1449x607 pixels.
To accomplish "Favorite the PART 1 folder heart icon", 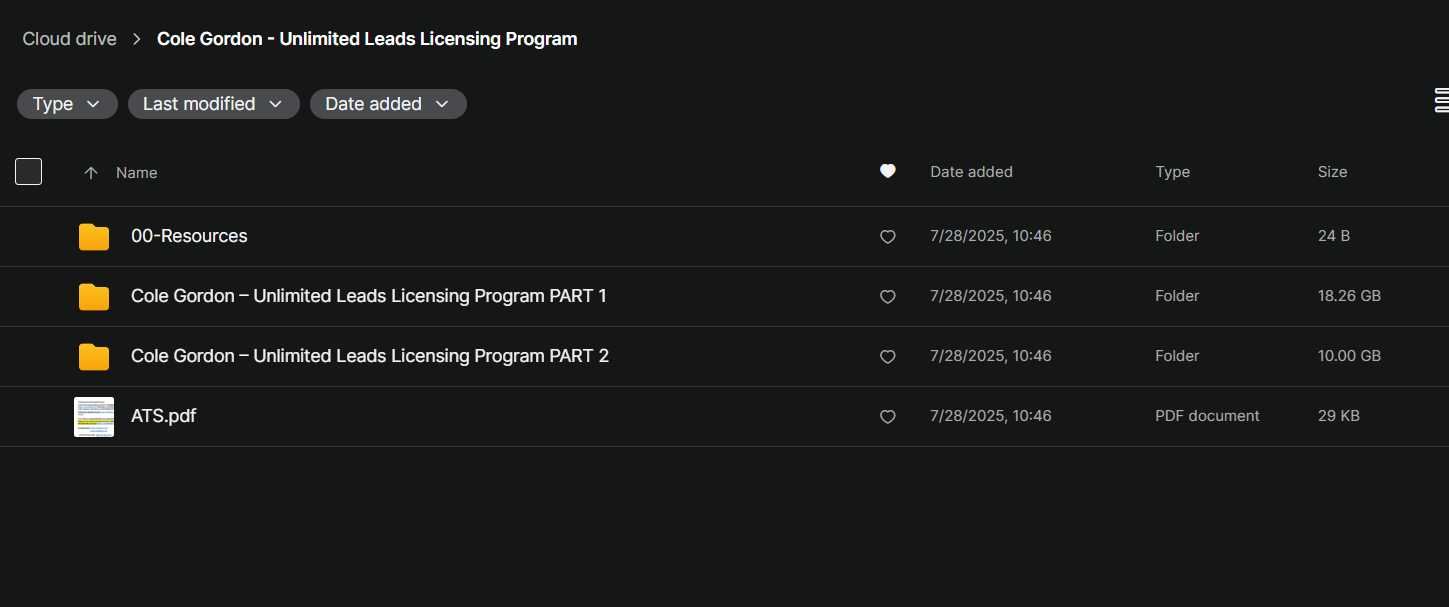I will coord(887,297).
